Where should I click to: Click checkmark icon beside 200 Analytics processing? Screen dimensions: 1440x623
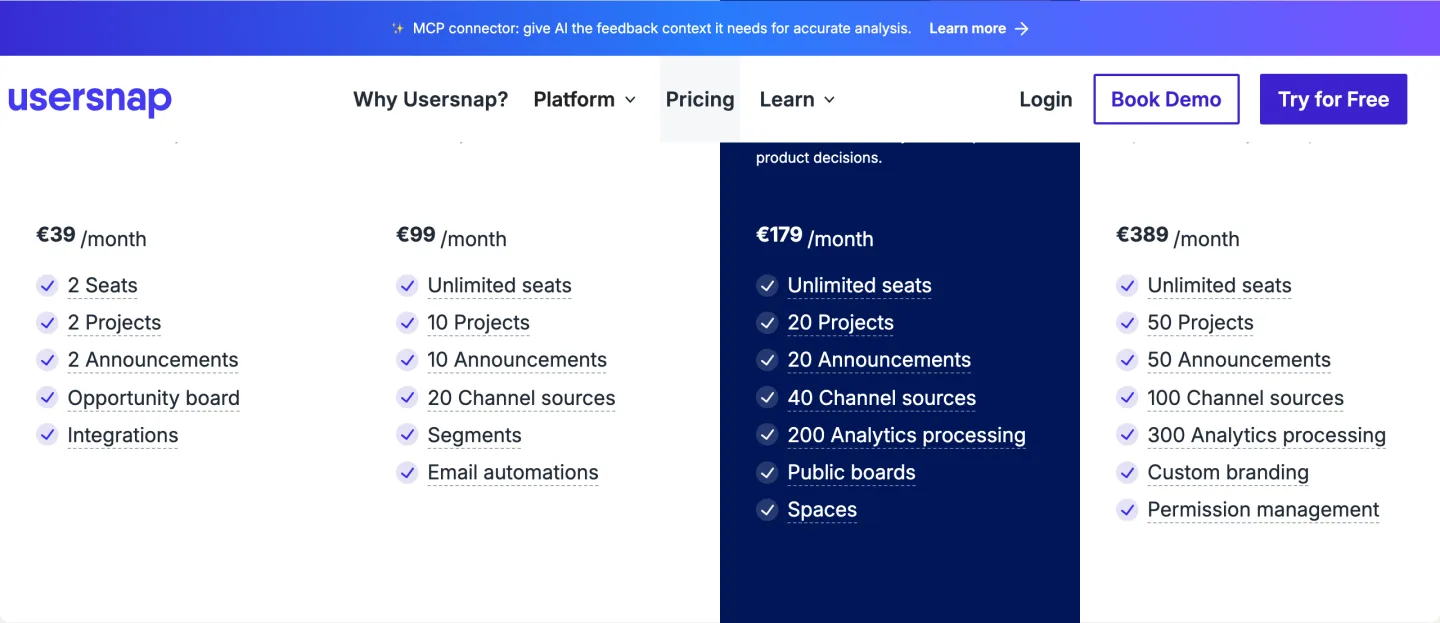point(767,435)
